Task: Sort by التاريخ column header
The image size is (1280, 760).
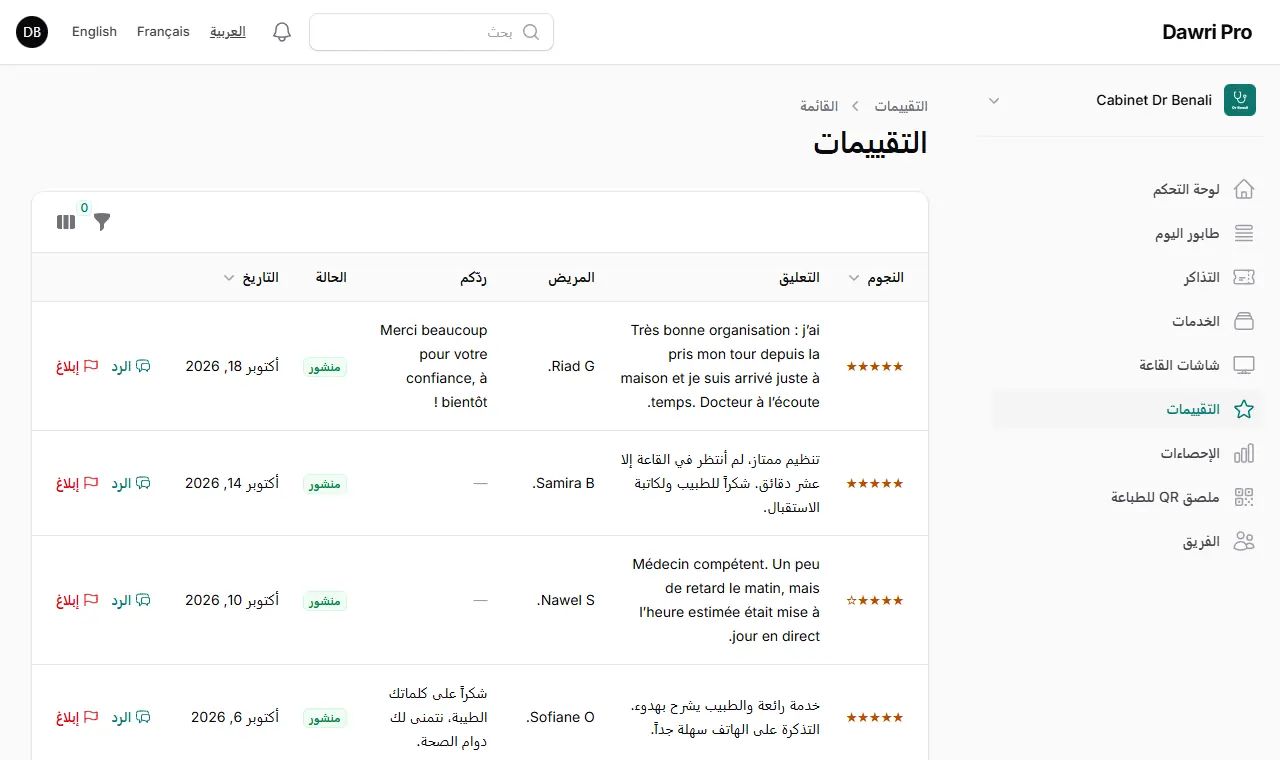Action: pyautogui.click(x=251, y=277)
